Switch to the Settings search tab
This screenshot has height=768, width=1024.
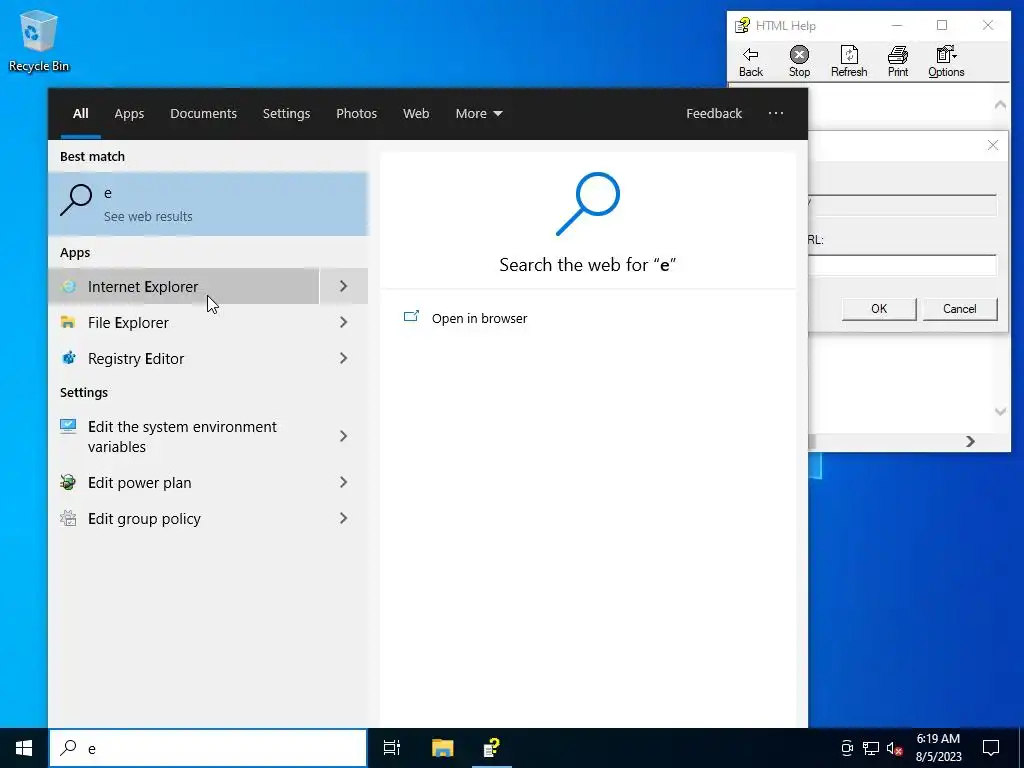(286, 113)
